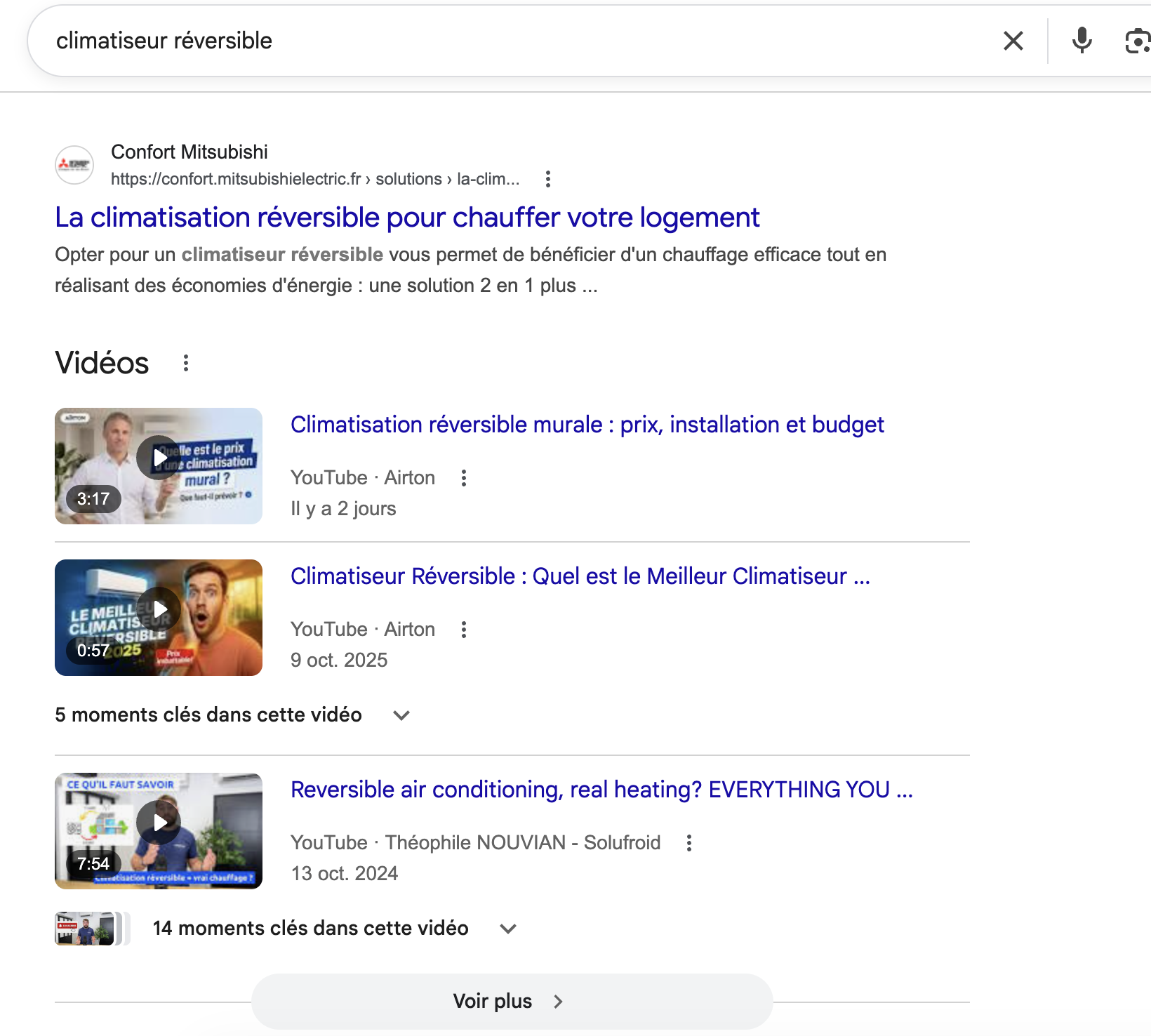The image size is (1151, 1036).
Task: Click the '9 oct. 2025' date text
Action: (339, 660)
